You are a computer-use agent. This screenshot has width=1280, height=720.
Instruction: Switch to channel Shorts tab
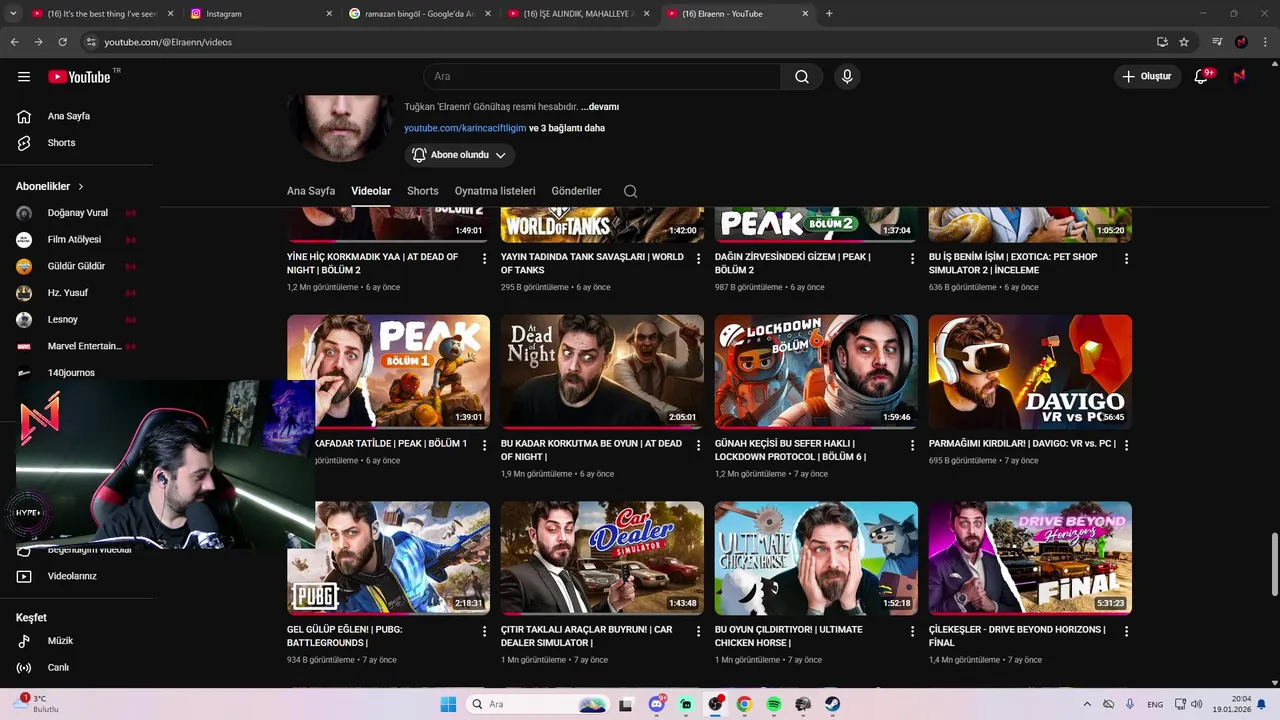[422, 191]
